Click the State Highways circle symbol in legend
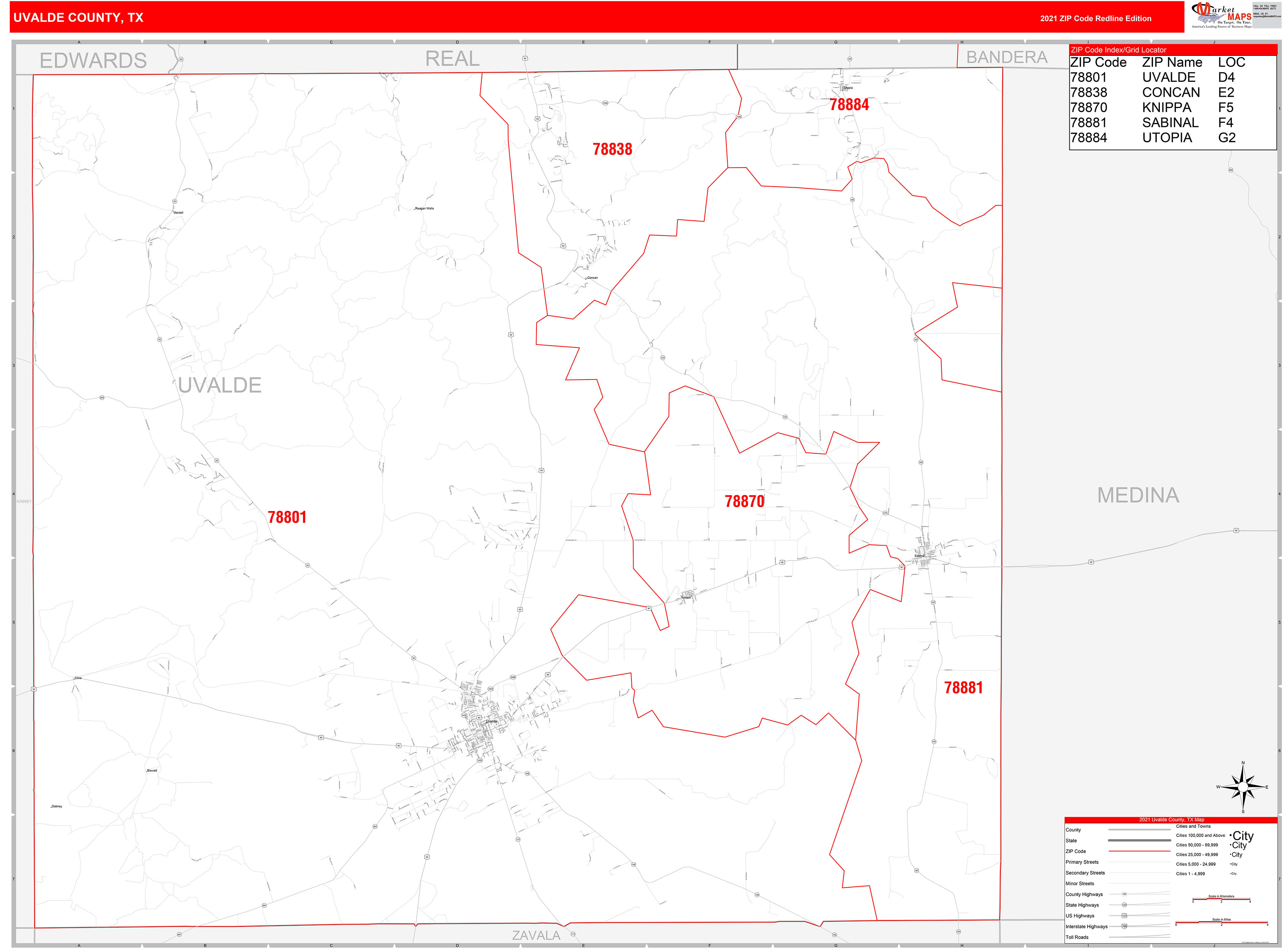 coord(1124,905)
